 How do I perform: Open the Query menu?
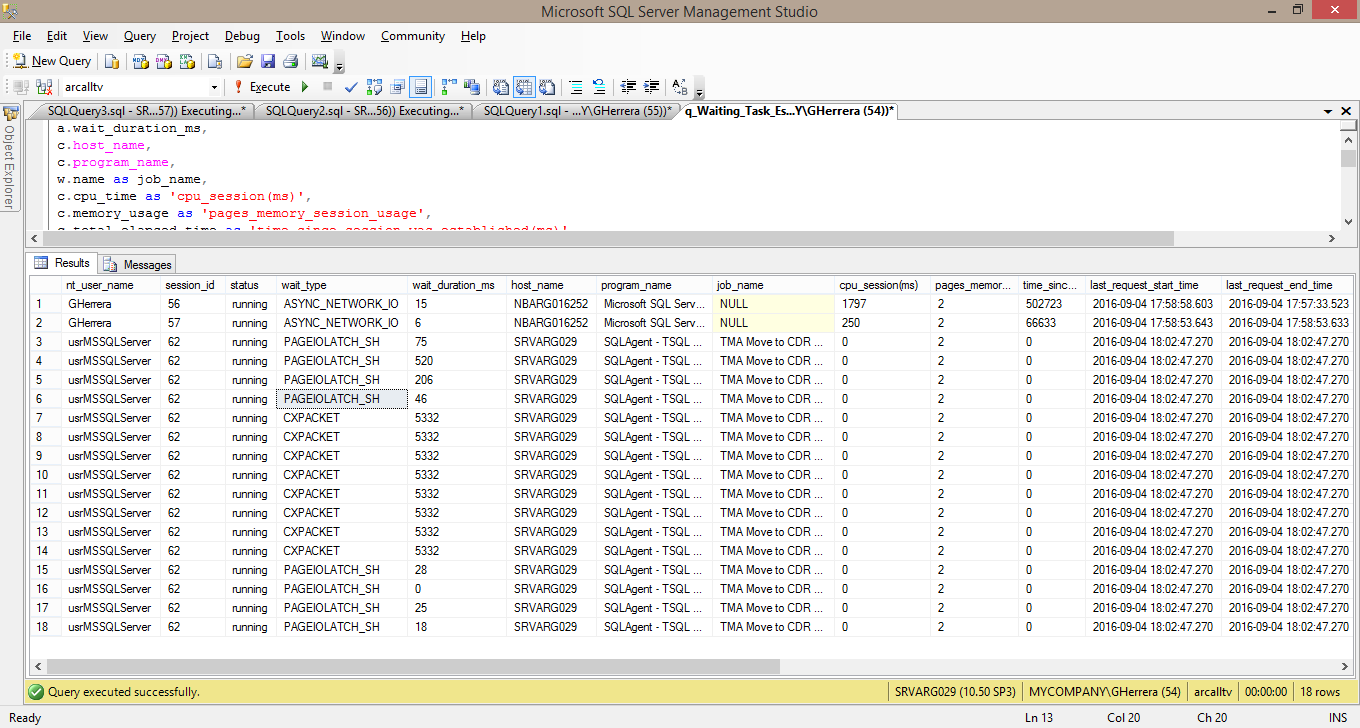(x=139, y=36)
